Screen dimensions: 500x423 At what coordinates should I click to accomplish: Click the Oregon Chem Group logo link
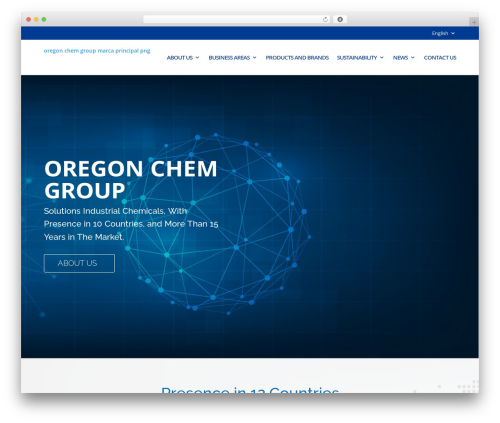click(x=97, y=51)
